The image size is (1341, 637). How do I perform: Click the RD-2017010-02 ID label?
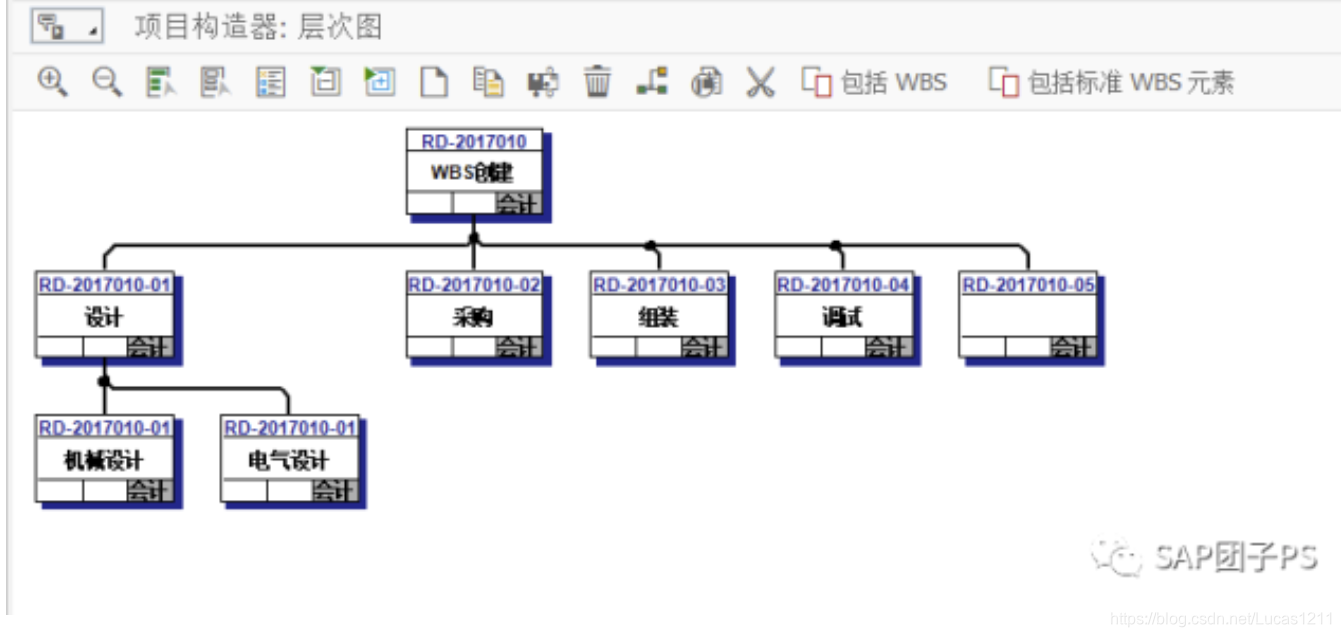pos(475,285)
